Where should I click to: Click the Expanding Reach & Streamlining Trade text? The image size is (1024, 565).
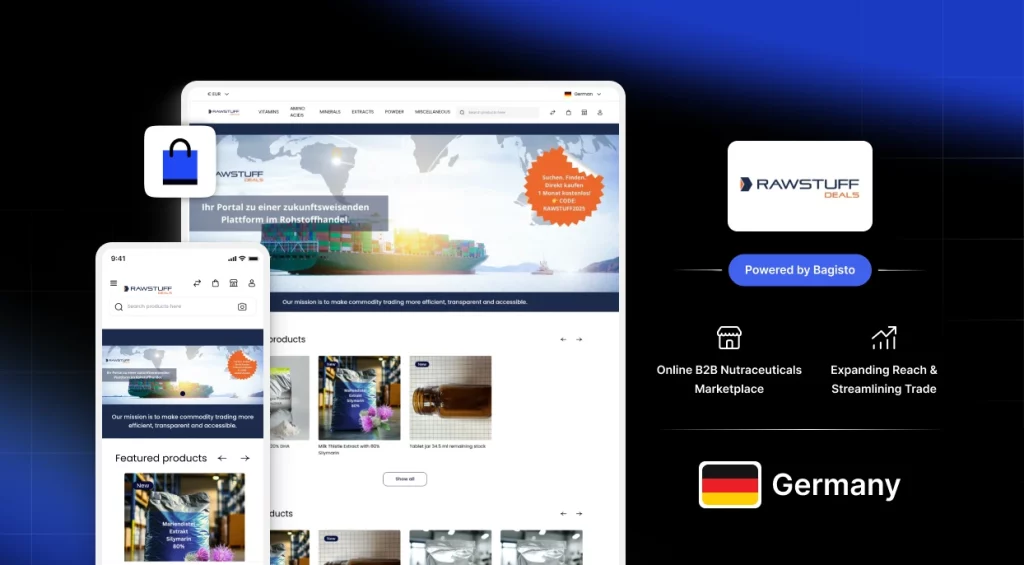(884, 379)
